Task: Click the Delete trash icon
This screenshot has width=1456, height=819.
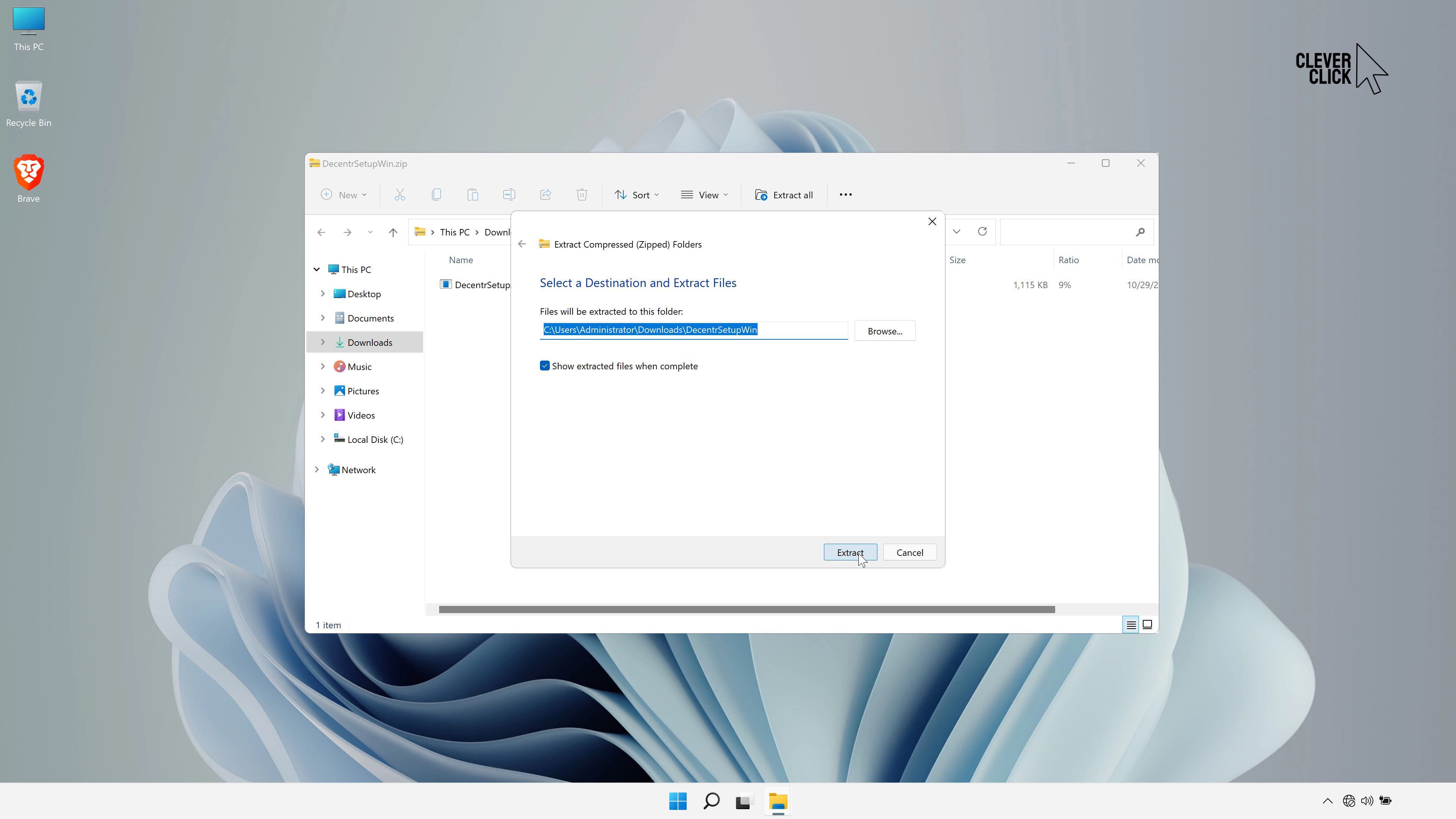Action: tap(582, 195)
